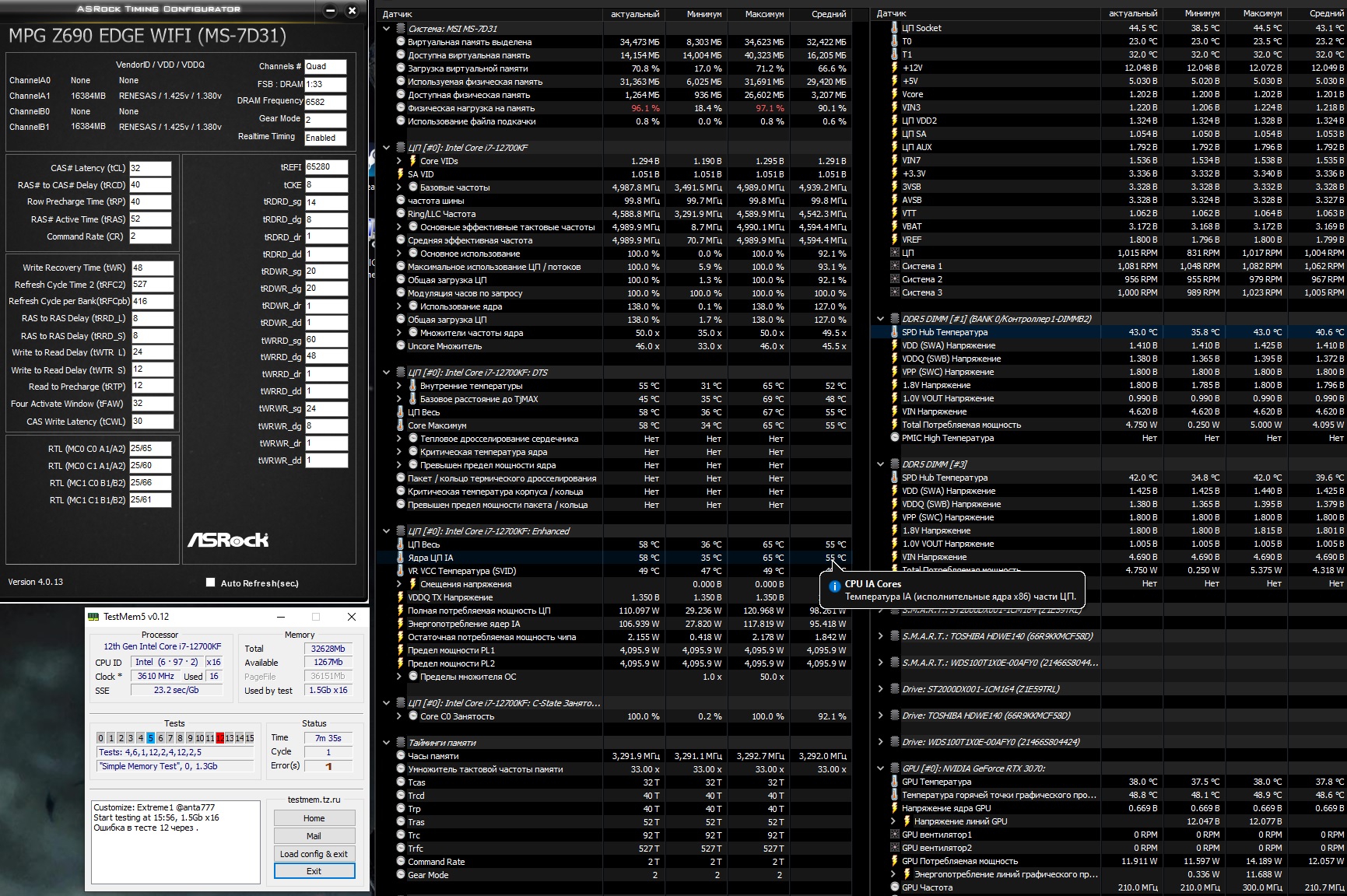Expand the Core VIDs row
The width and height of the screenshot is (1347, 896).
pos(399,161)
